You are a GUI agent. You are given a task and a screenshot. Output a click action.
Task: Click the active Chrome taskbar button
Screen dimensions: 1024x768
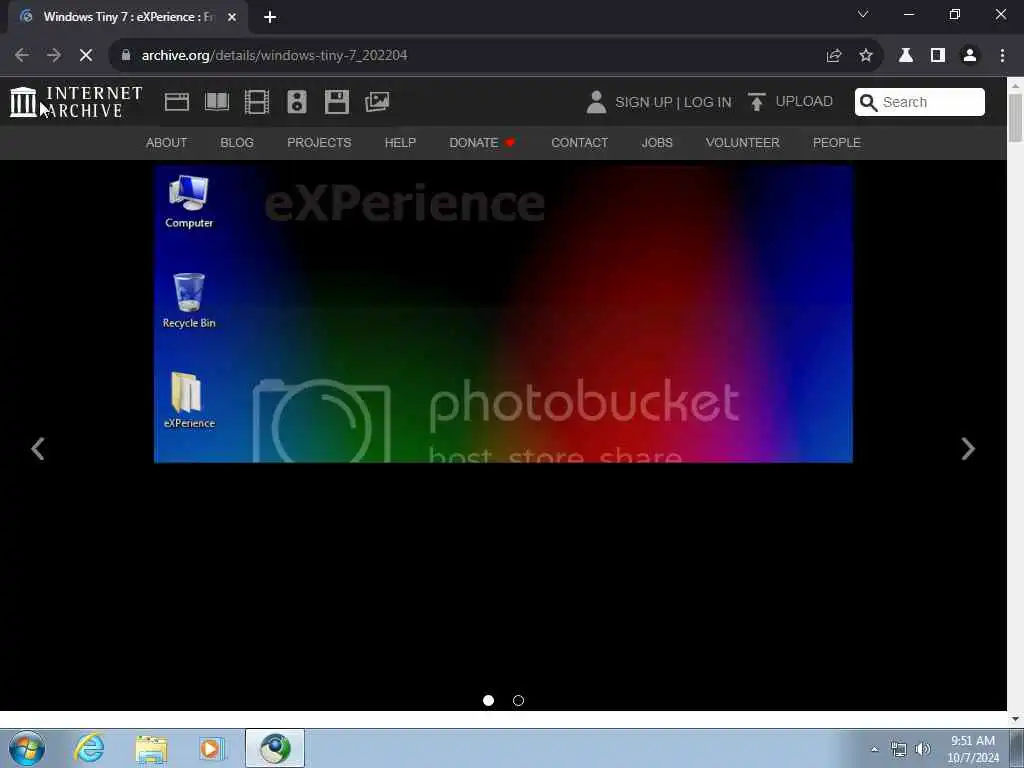pyautogui.click(x=275, y=748)
